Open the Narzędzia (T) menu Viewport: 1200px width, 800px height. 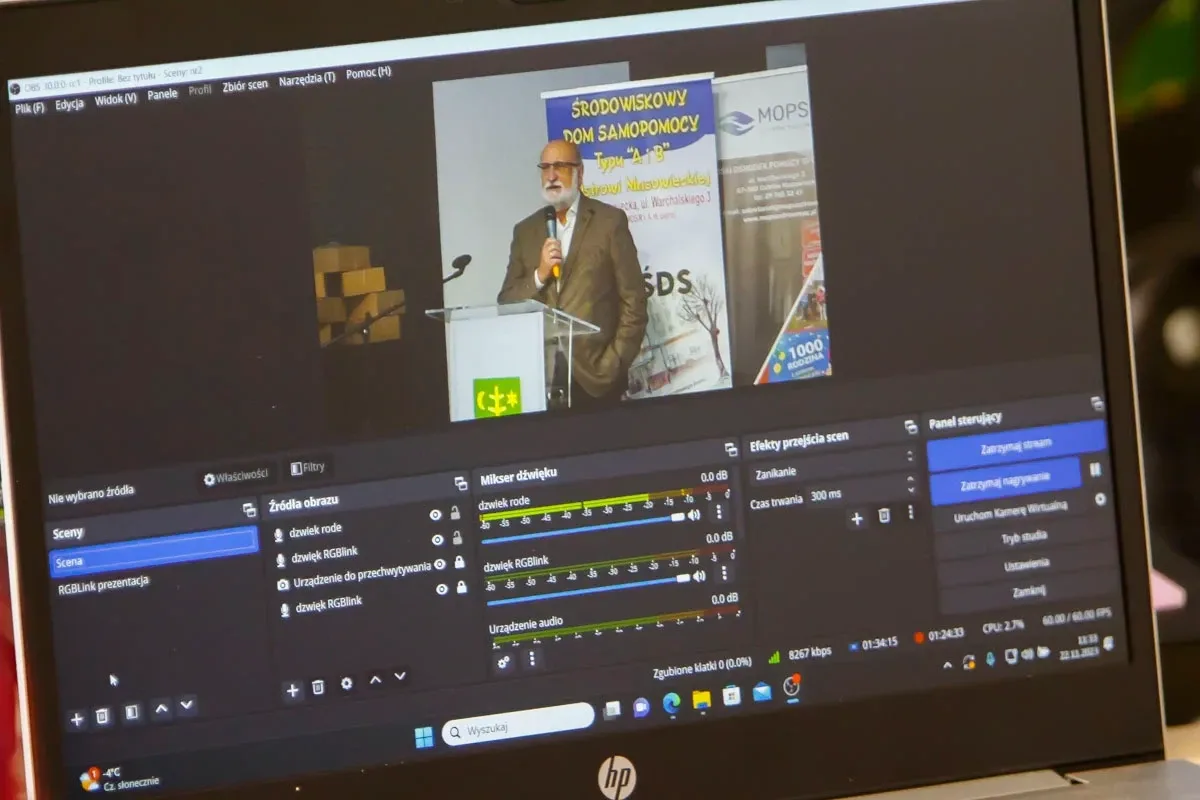(x=307, y=79)
